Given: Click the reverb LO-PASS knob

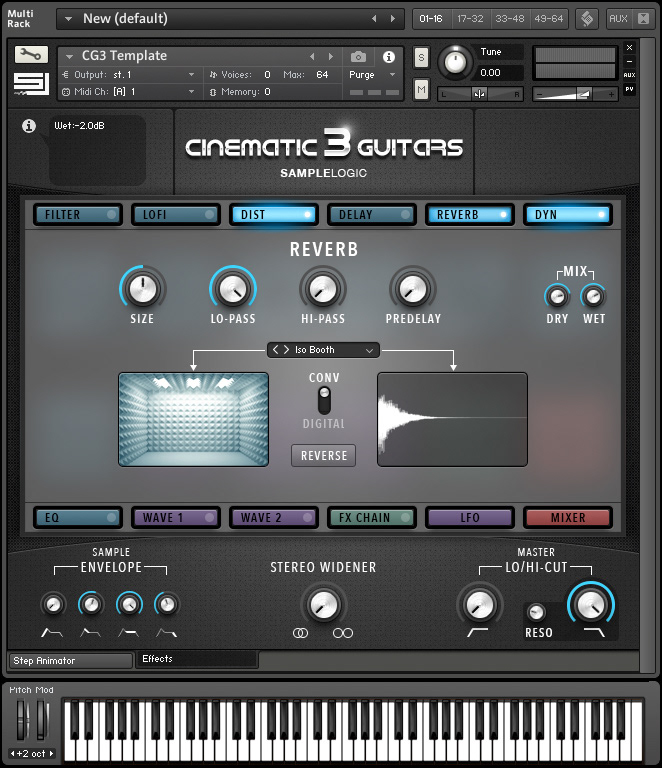Looking at the screenshot, I should 233,288.
